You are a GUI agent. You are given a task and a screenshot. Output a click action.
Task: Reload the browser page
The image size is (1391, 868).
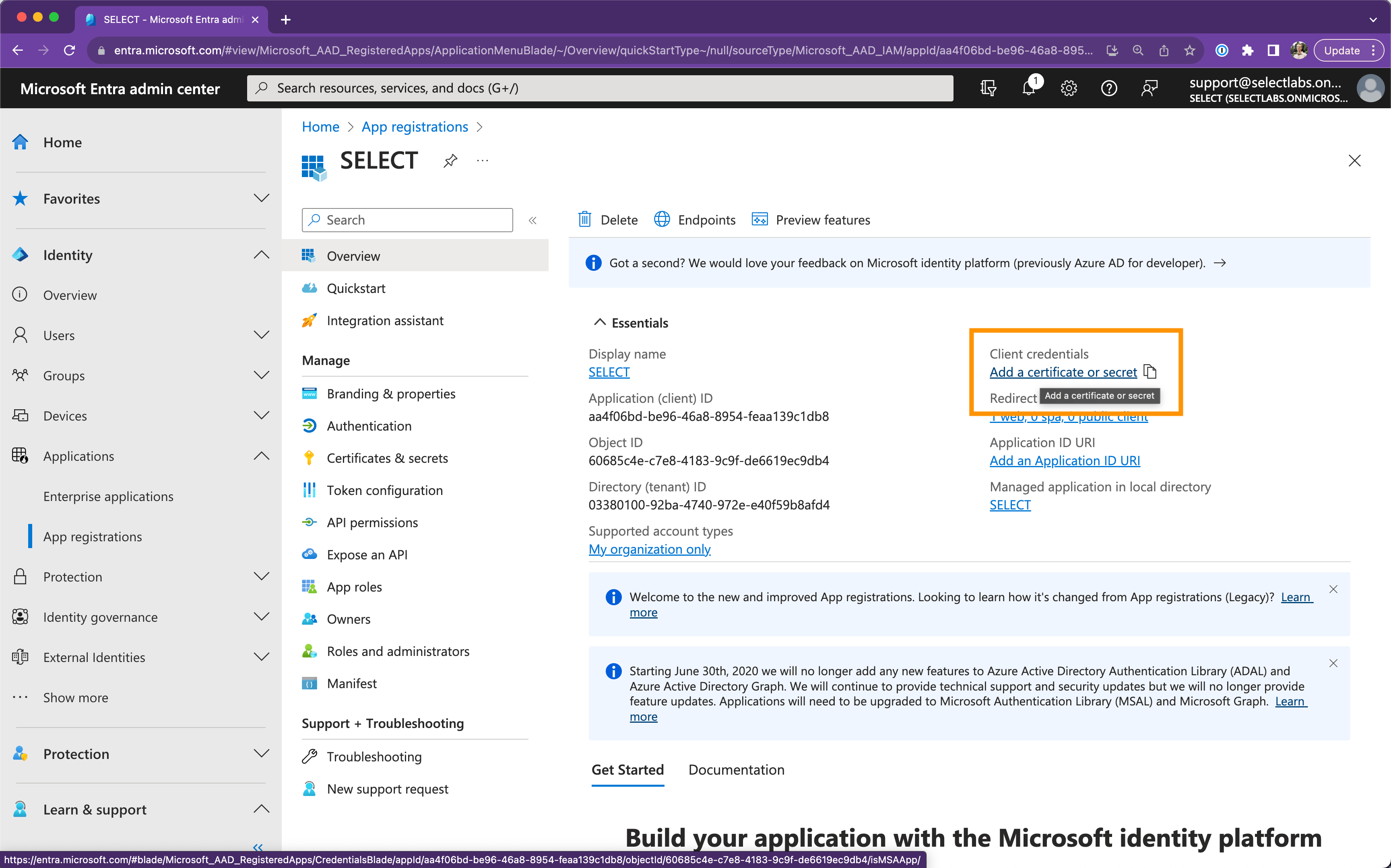coord(70,51)
